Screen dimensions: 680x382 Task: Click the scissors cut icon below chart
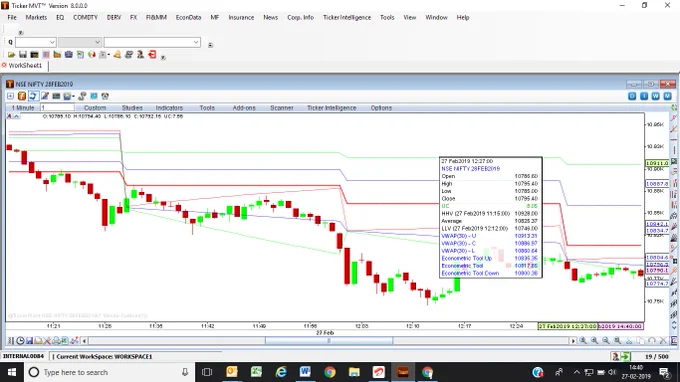pos(629,341)
